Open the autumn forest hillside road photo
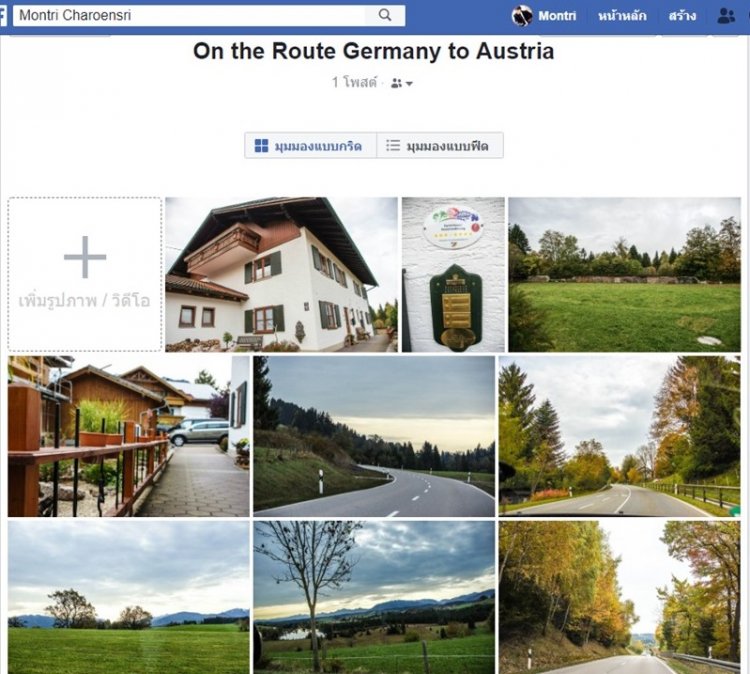The image size is (750, 674). (619, 596)
